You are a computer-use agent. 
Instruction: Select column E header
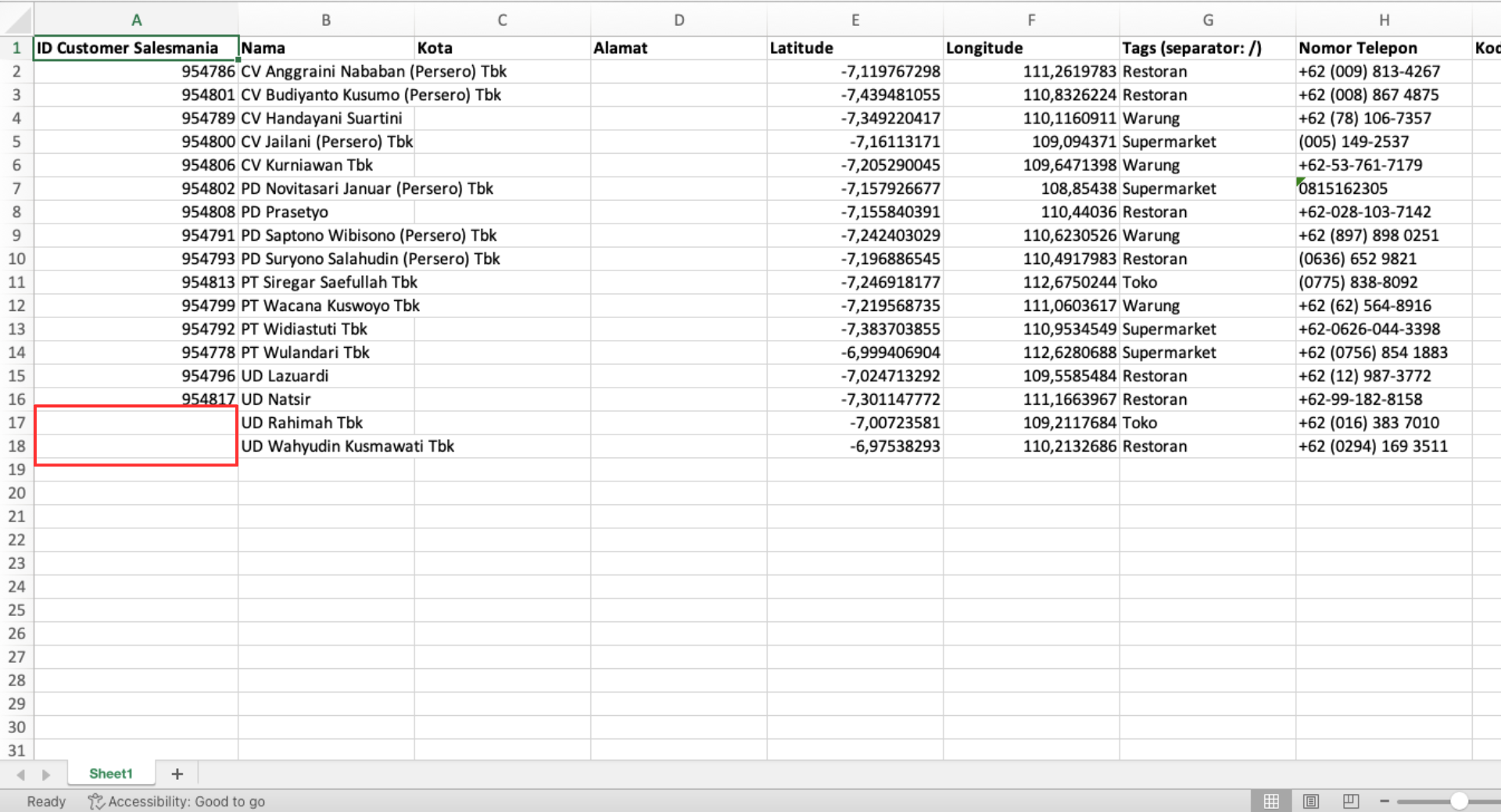(x=855, y=20)
